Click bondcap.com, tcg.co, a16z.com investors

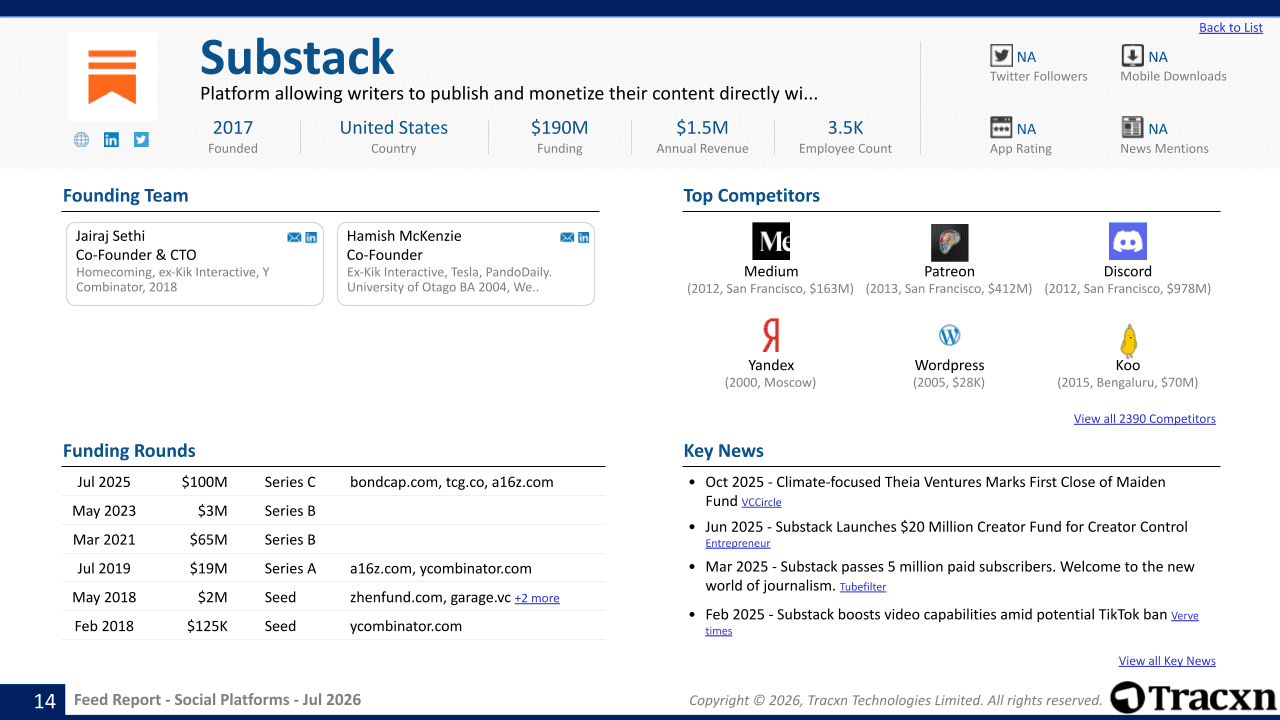coord(452,482)
